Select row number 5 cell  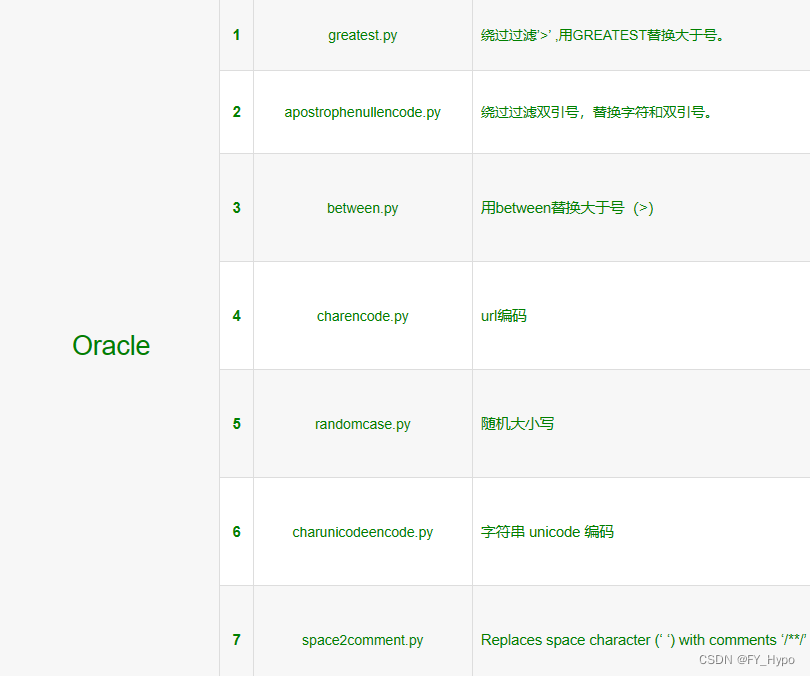(x=237, y=424)
